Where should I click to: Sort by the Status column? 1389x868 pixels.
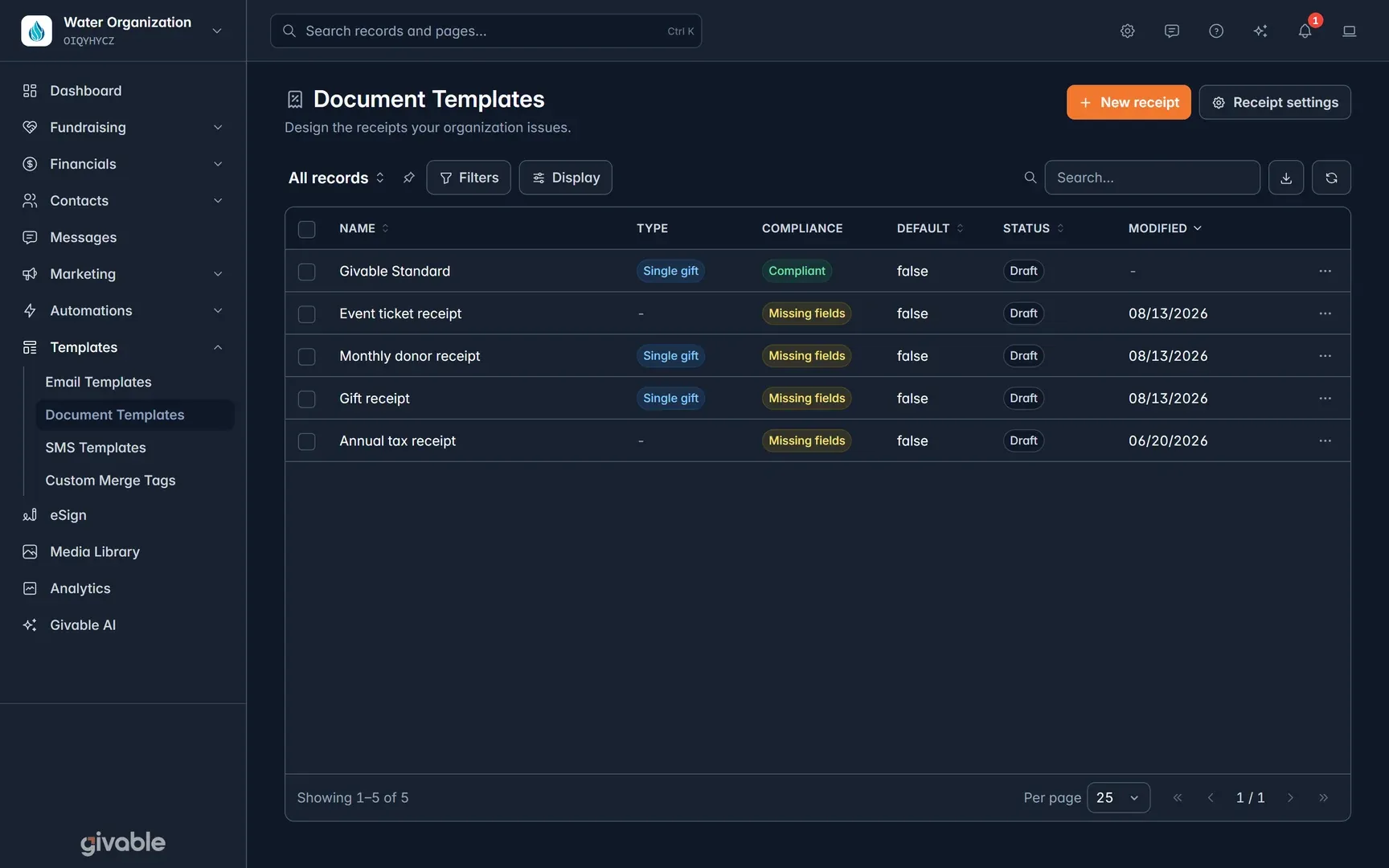click(1033, 228)
